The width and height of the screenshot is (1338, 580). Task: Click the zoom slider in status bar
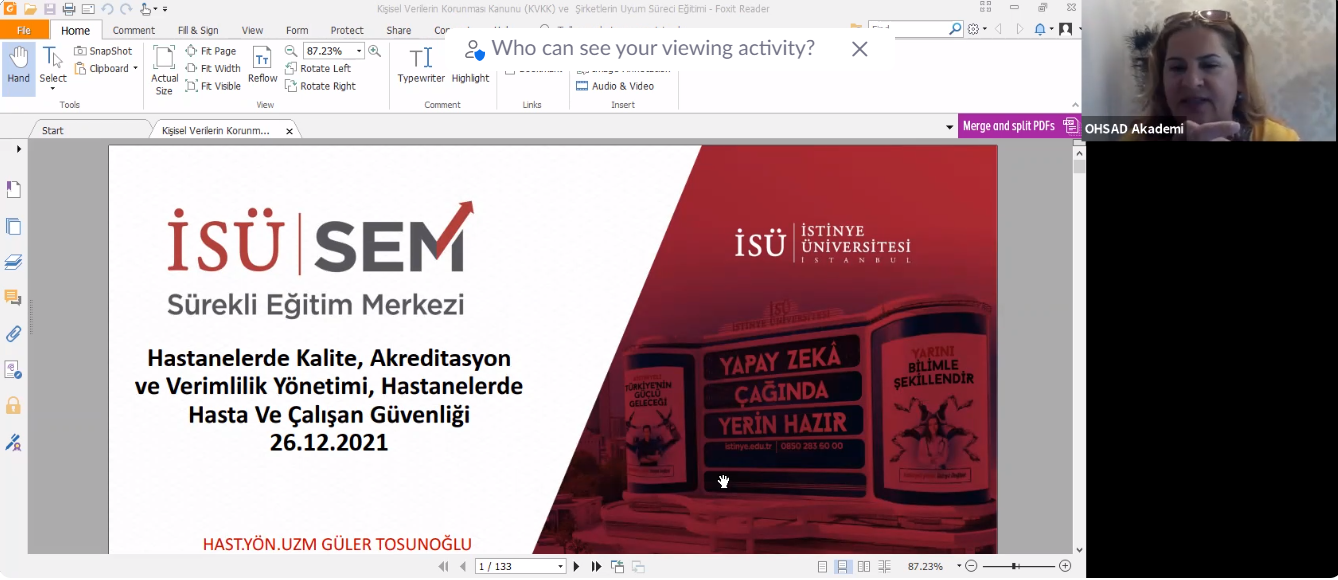point(1015,566)
